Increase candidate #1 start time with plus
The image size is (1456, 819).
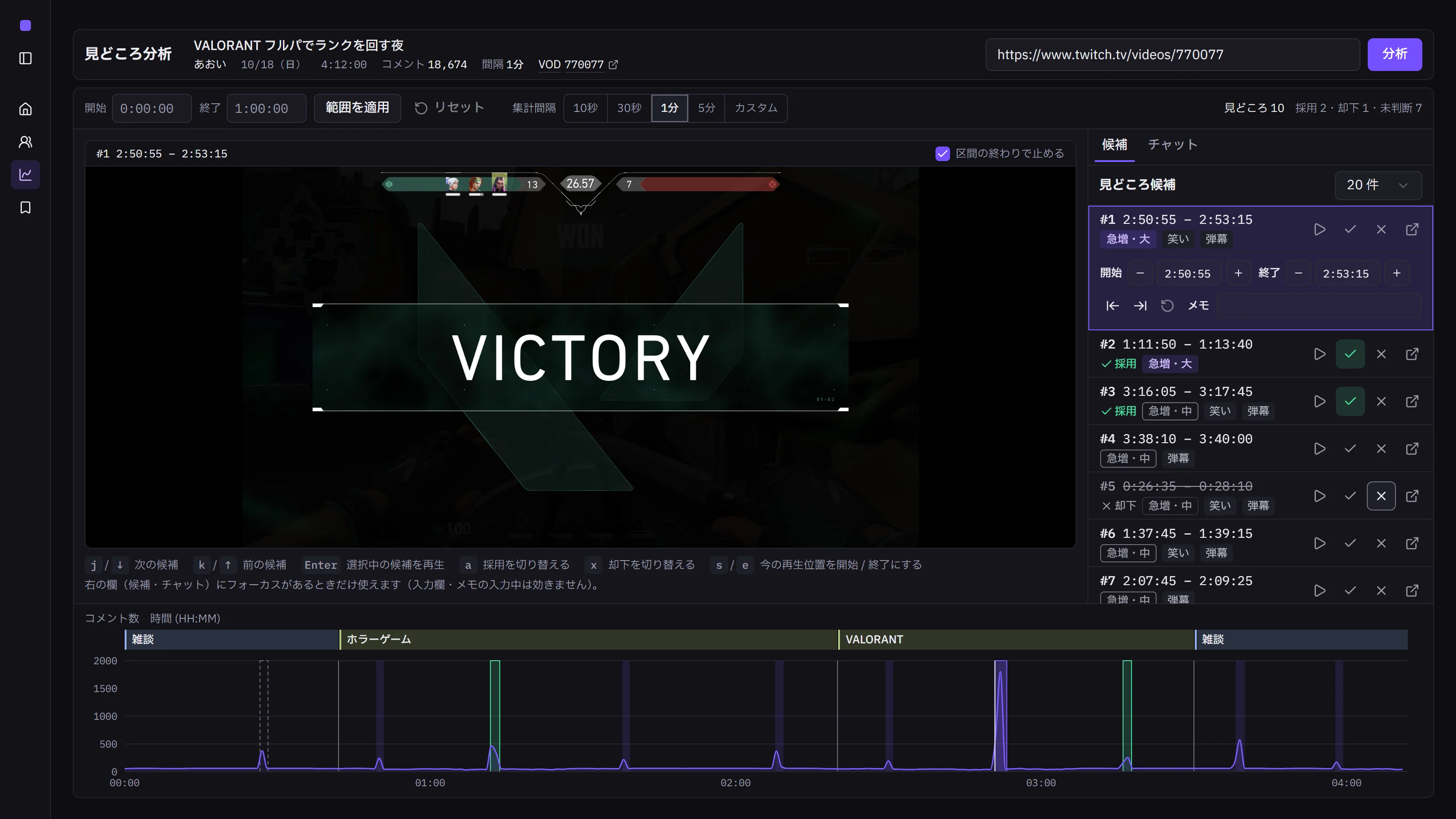tap(1238, 273)
